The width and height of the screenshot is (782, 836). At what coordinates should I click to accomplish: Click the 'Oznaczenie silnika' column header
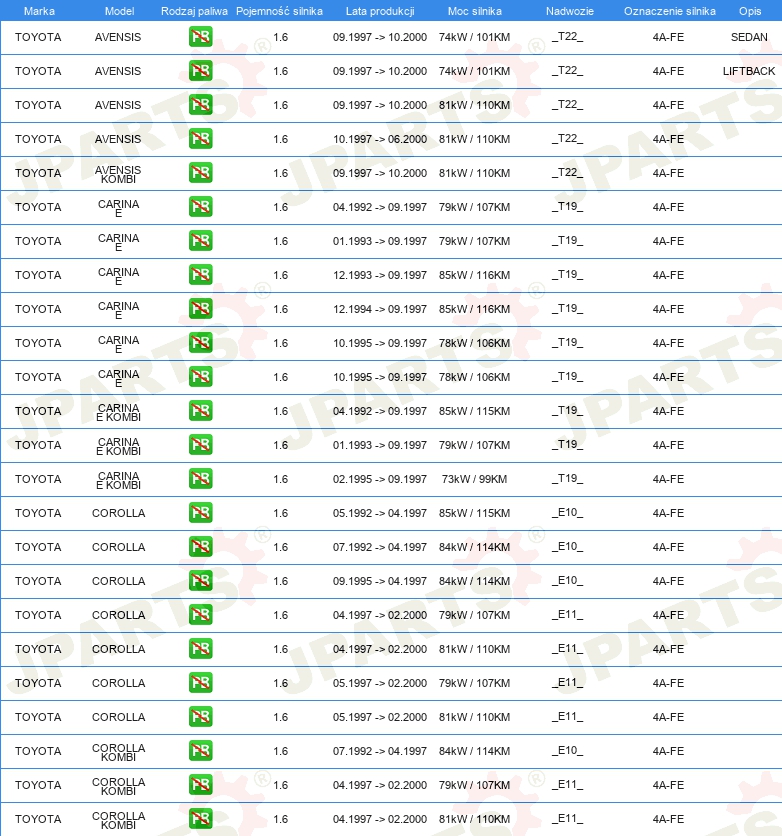click(x=670, y=11)
